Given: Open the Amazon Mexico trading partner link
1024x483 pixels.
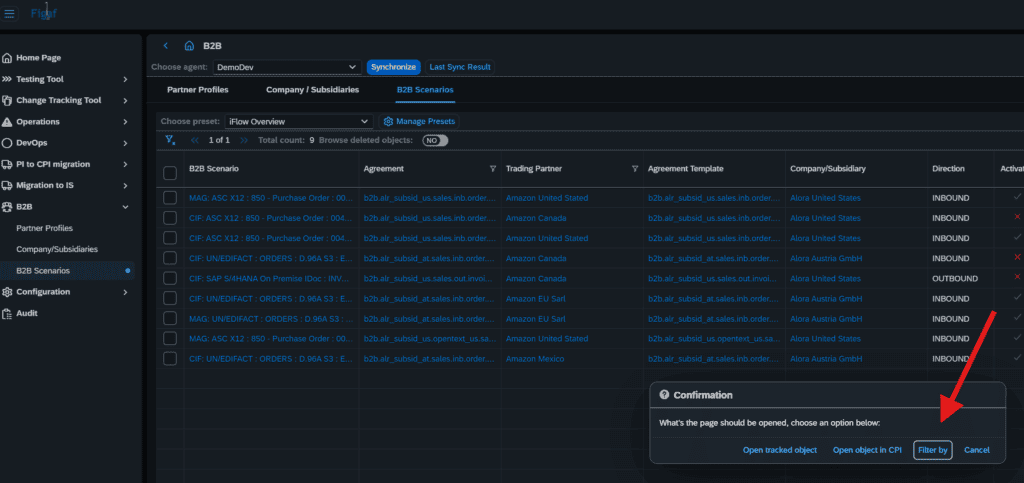Looking at the screenshot, I should tap(535, 359).
